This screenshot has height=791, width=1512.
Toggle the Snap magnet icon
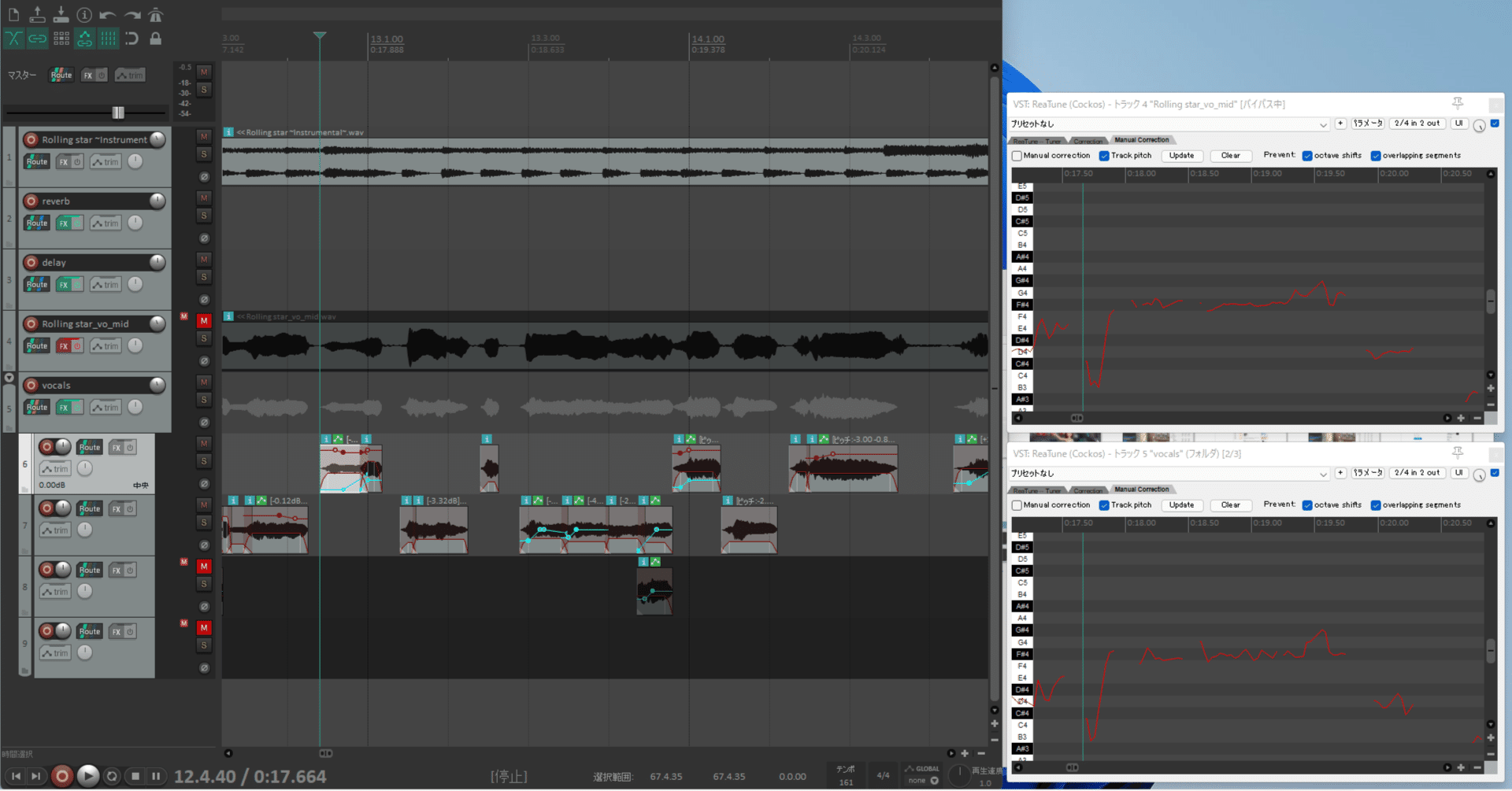[x=132, y=39]
